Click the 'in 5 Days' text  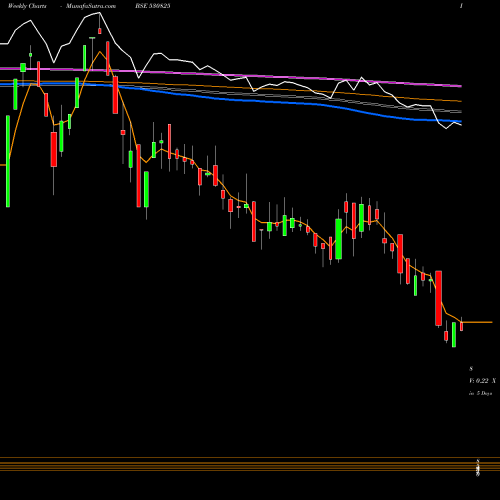[480, 393]
